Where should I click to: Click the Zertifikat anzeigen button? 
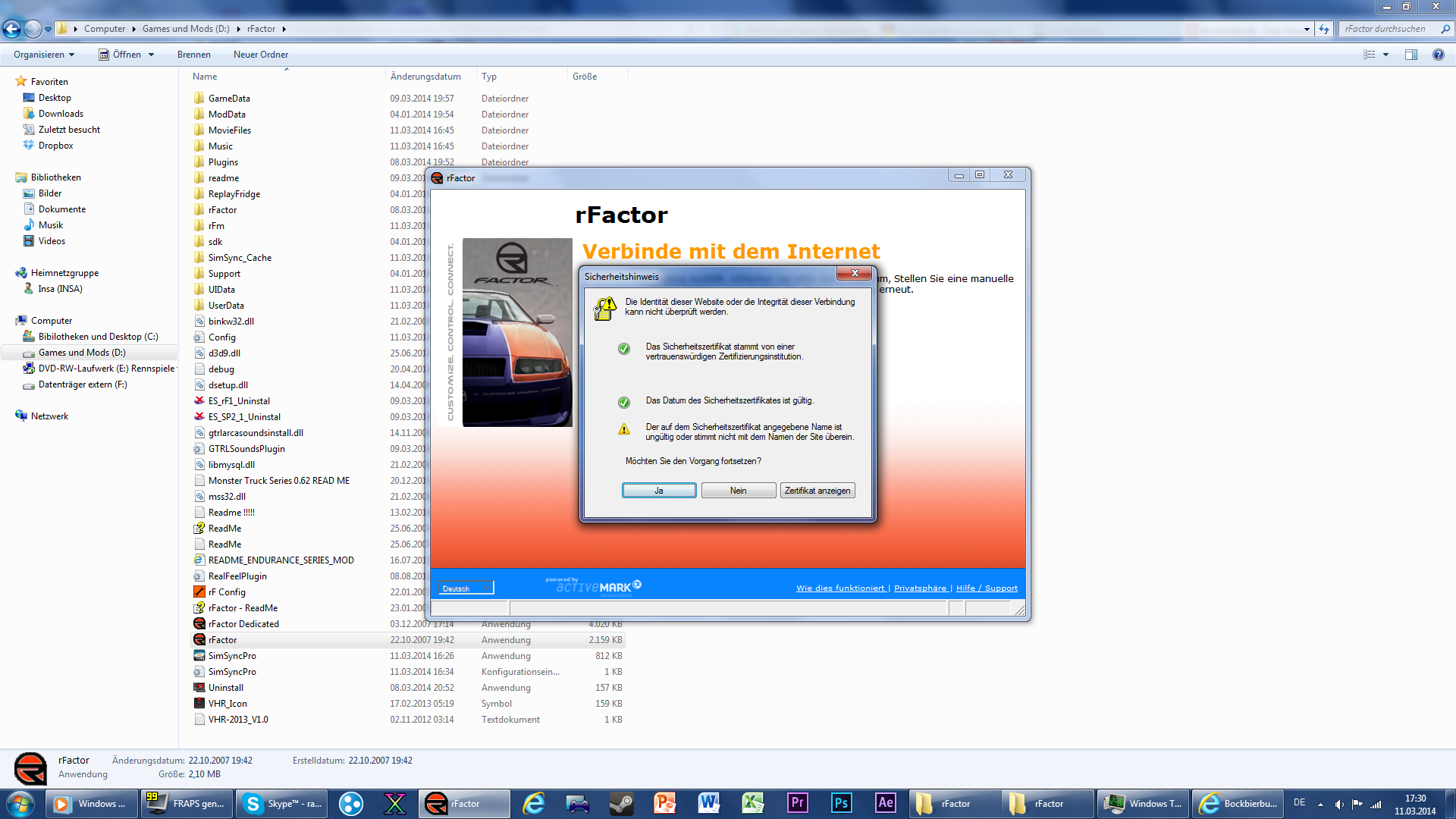pyautogui.click(x=817, y=491)
